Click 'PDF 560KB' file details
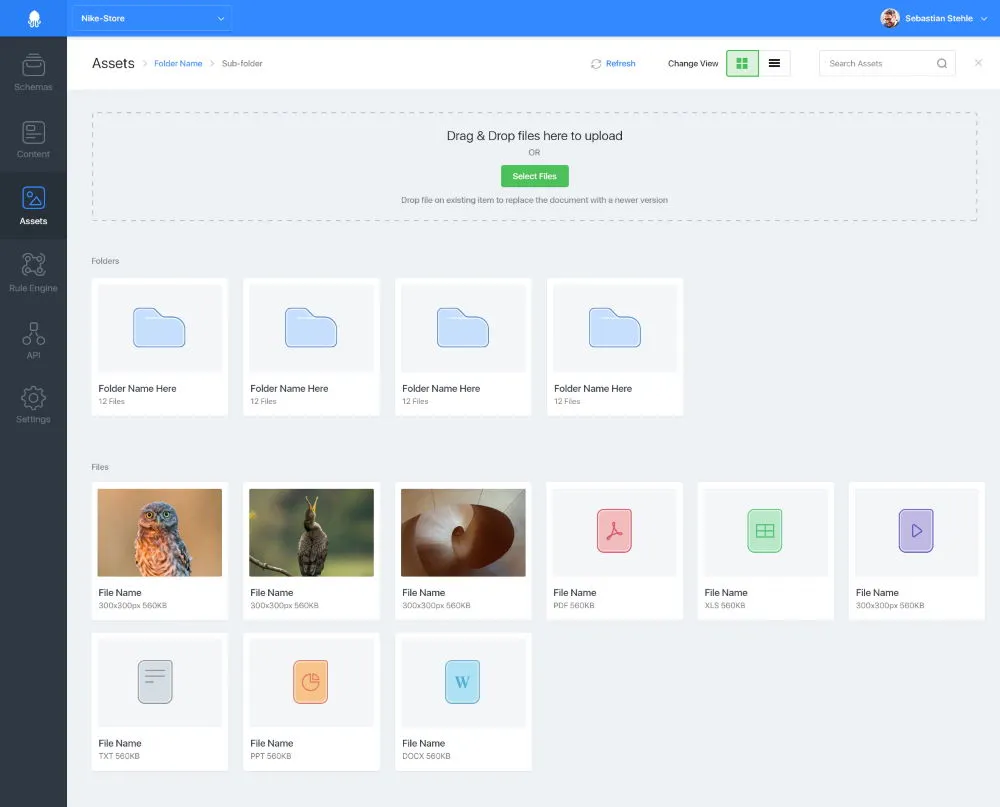1000x807 pixels. pyautogui.click(x=573, y=605)
